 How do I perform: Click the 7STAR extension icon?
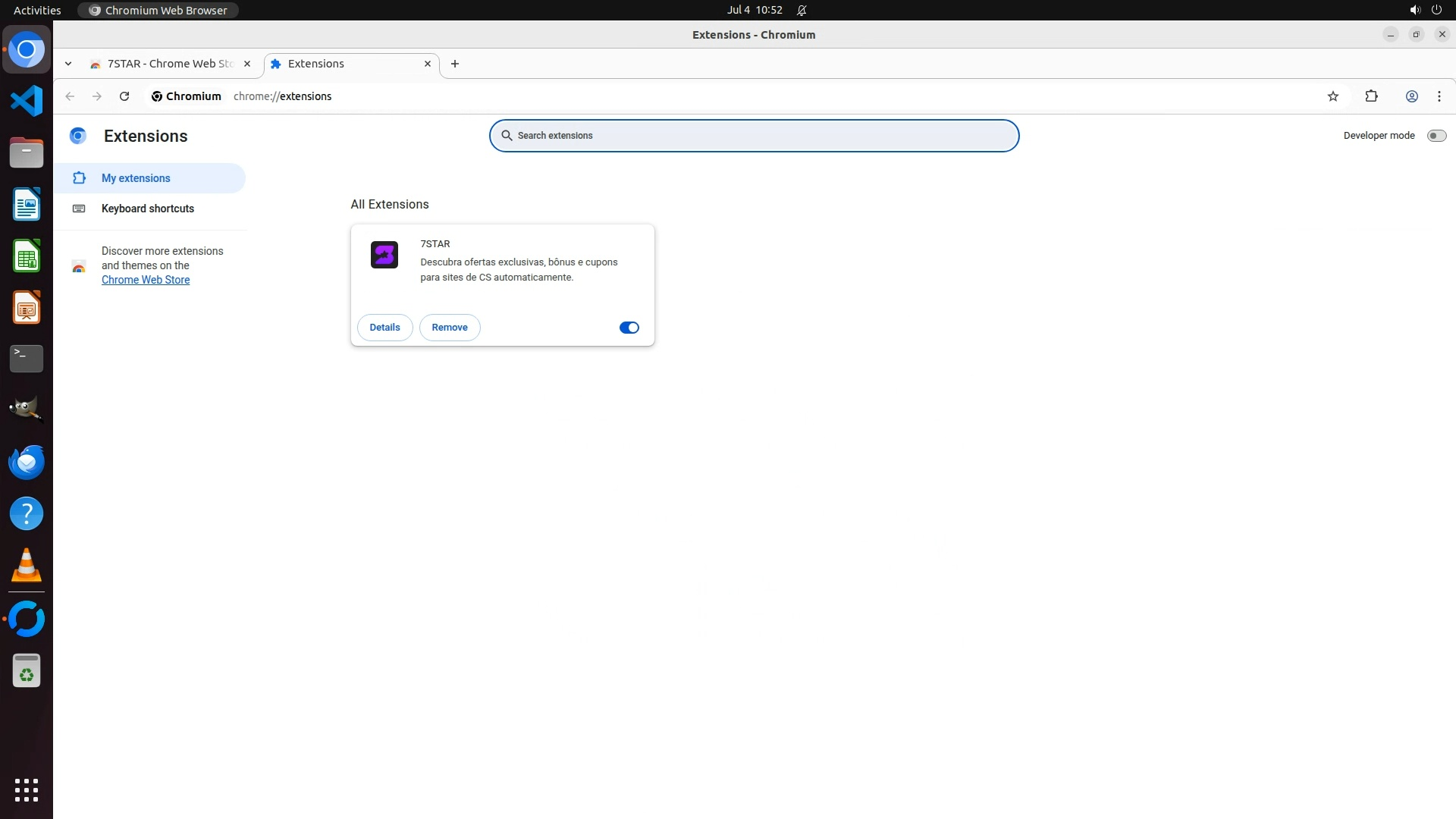pyautogui.click(x=384, y=255)
